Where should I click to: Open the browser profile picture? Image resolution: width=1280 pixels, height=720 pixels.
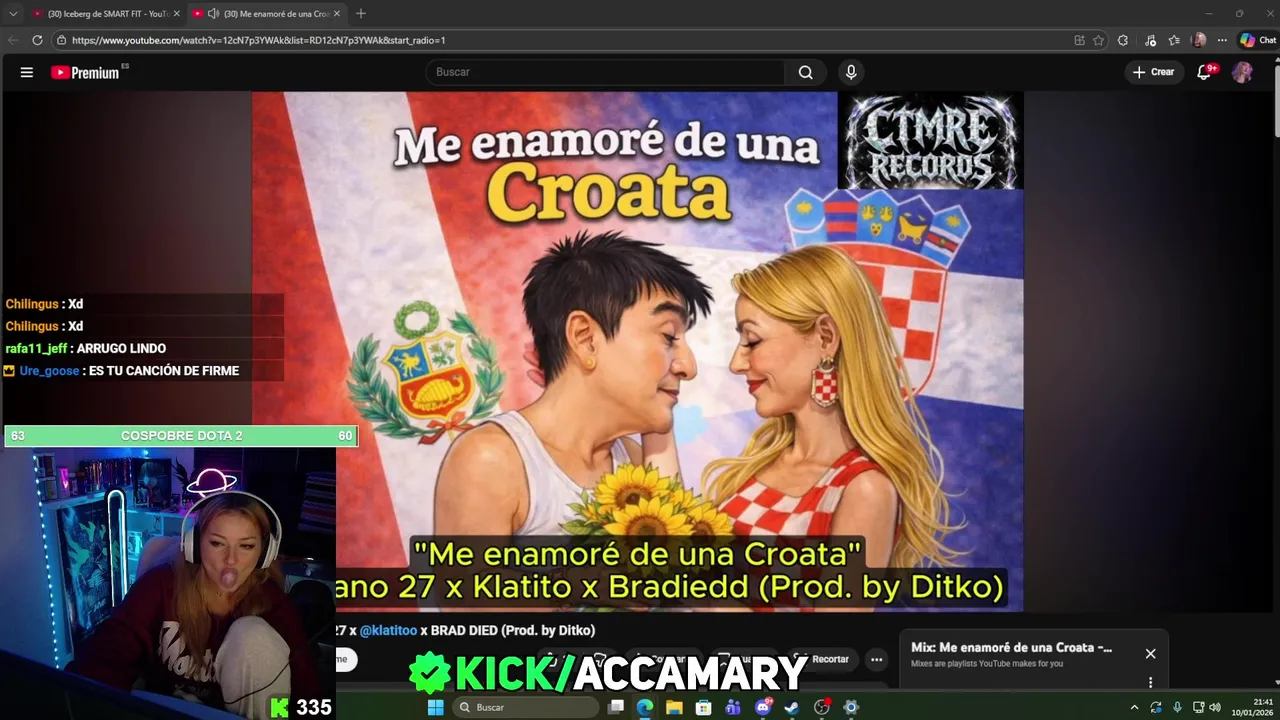tap(1199, 40)
